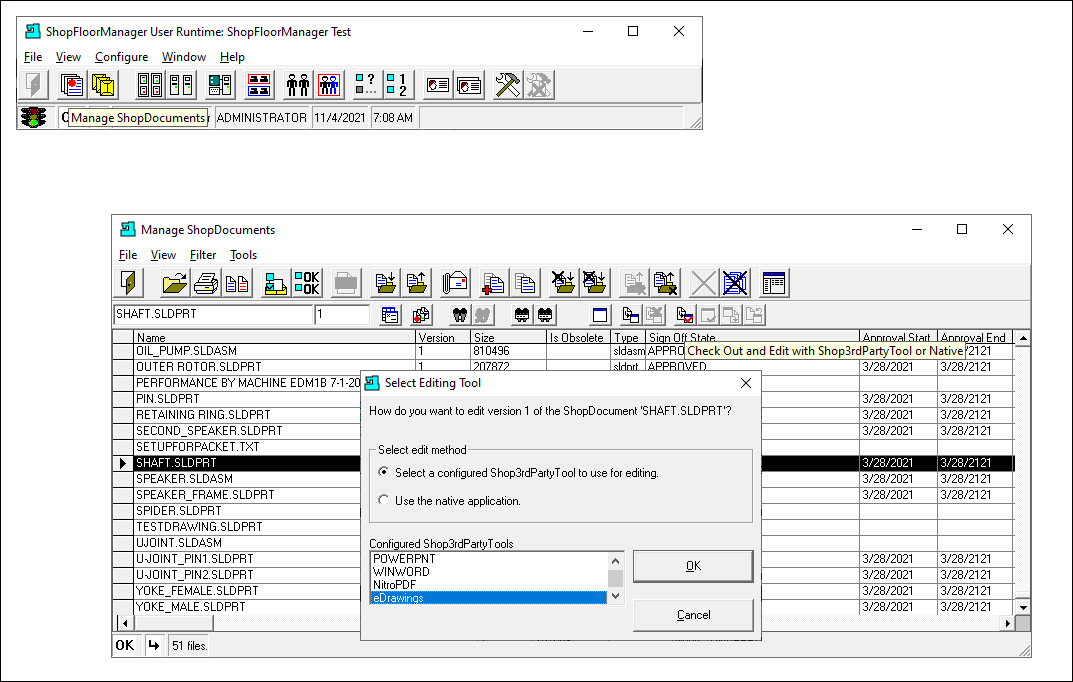Choose eDrawings from configured tools list
The height and width of the screenshot is (682, 1073).
pos(489,598)
